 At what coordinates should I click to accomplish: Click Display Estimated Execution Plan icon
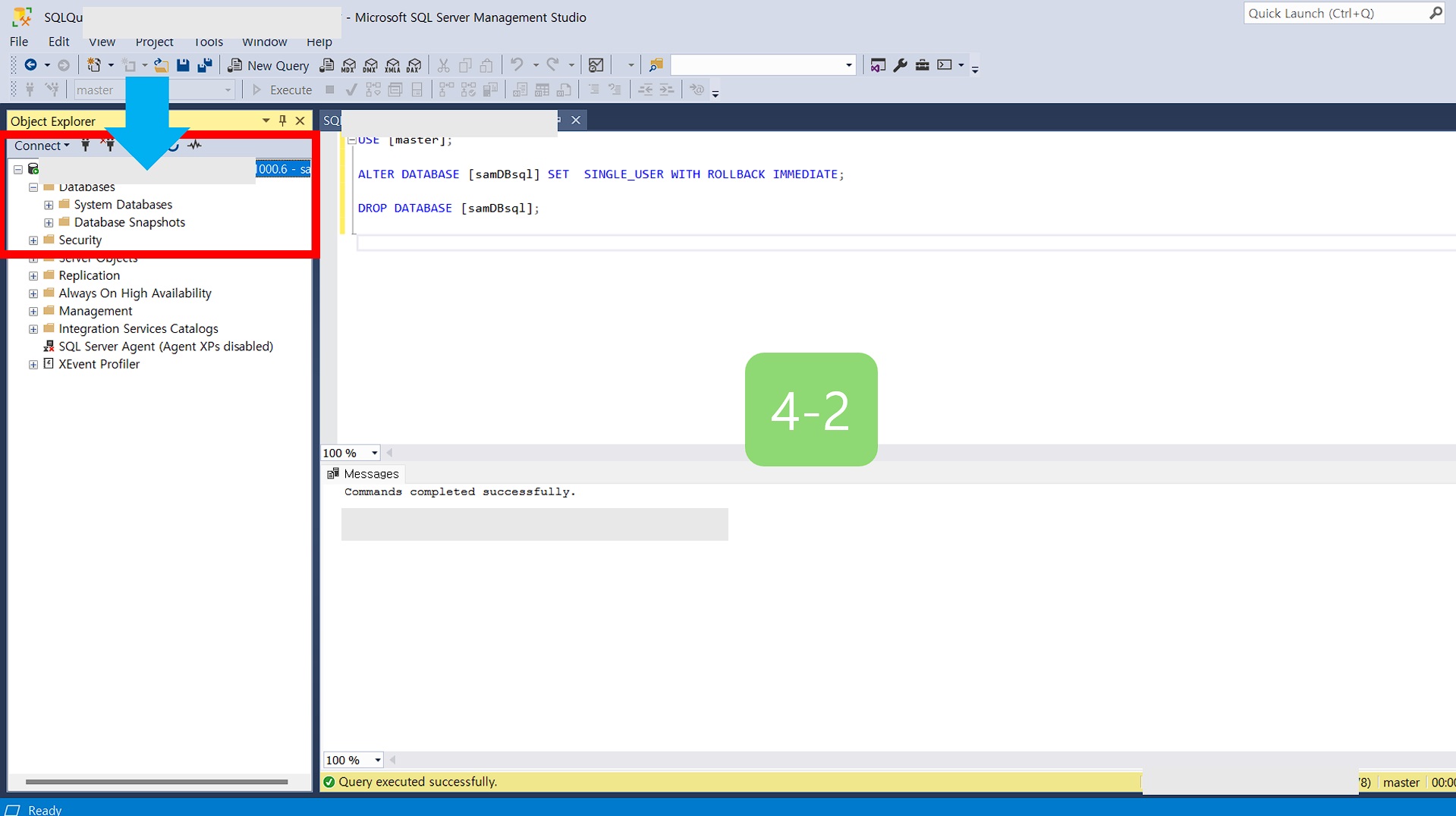coord(373,89)
